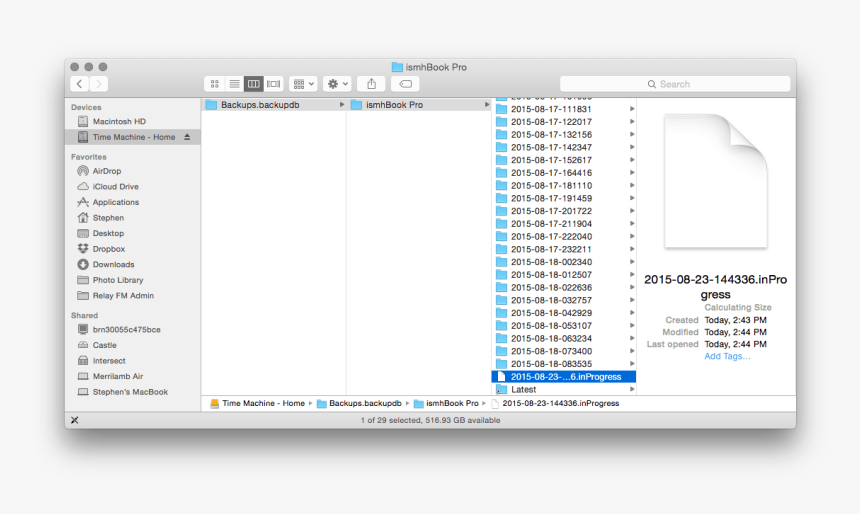This screenshot has width=860, height=514.
Task: Open Castle shared computer
Action: 132,345
